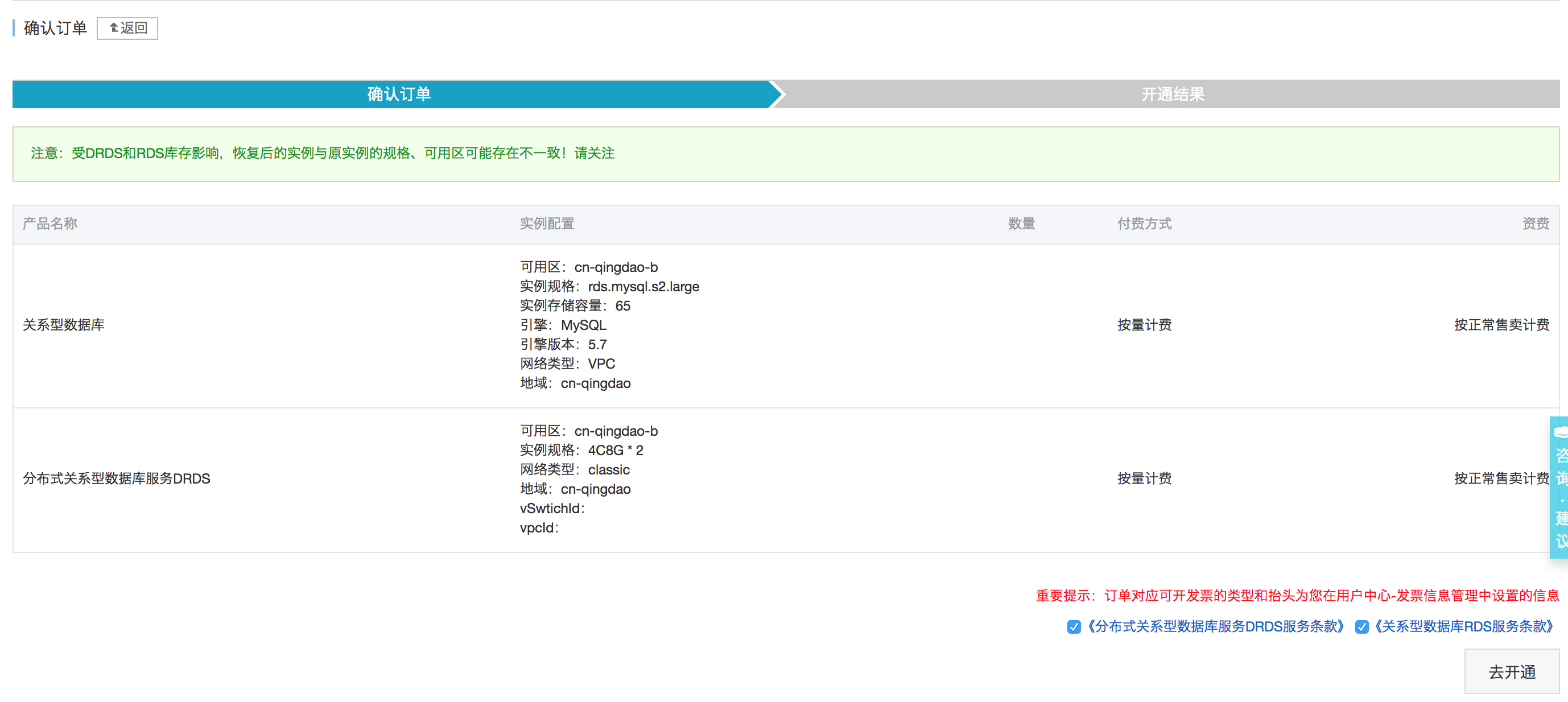Open 《分布式关系型数据库服务DRDS服务条款》 link

1216,626
